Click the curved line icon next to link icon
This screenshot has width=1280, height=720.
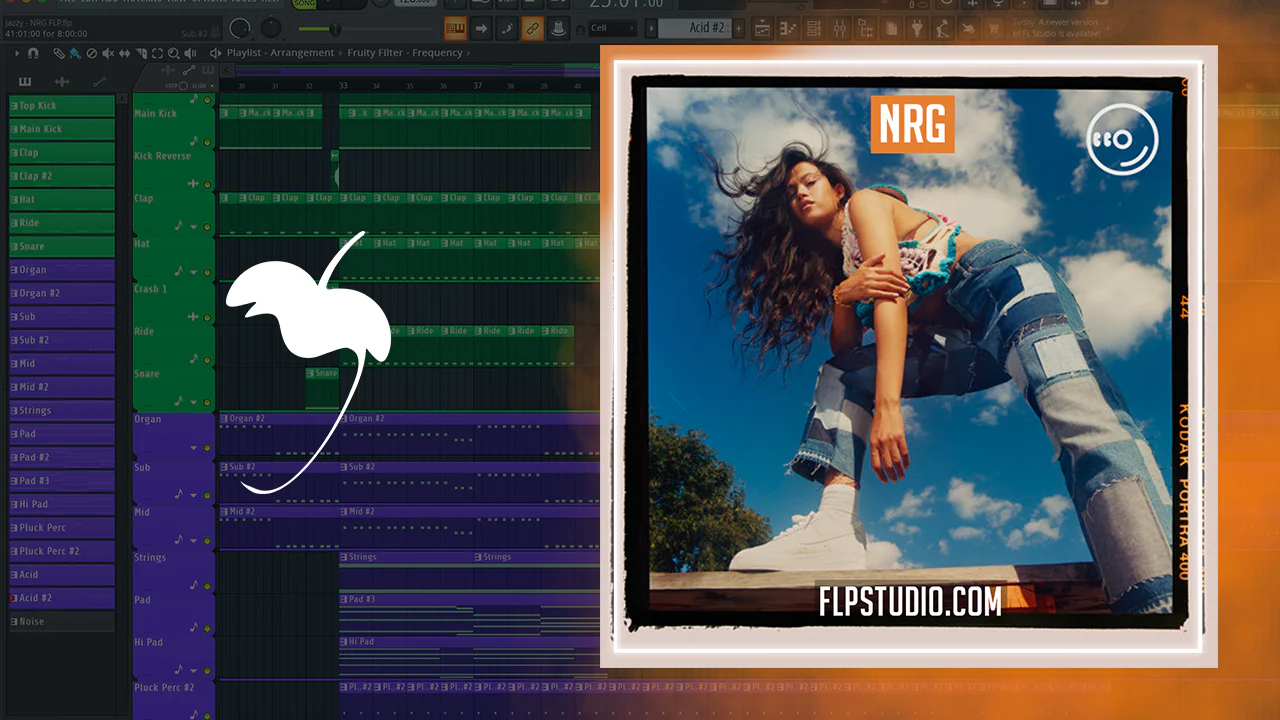506,28
